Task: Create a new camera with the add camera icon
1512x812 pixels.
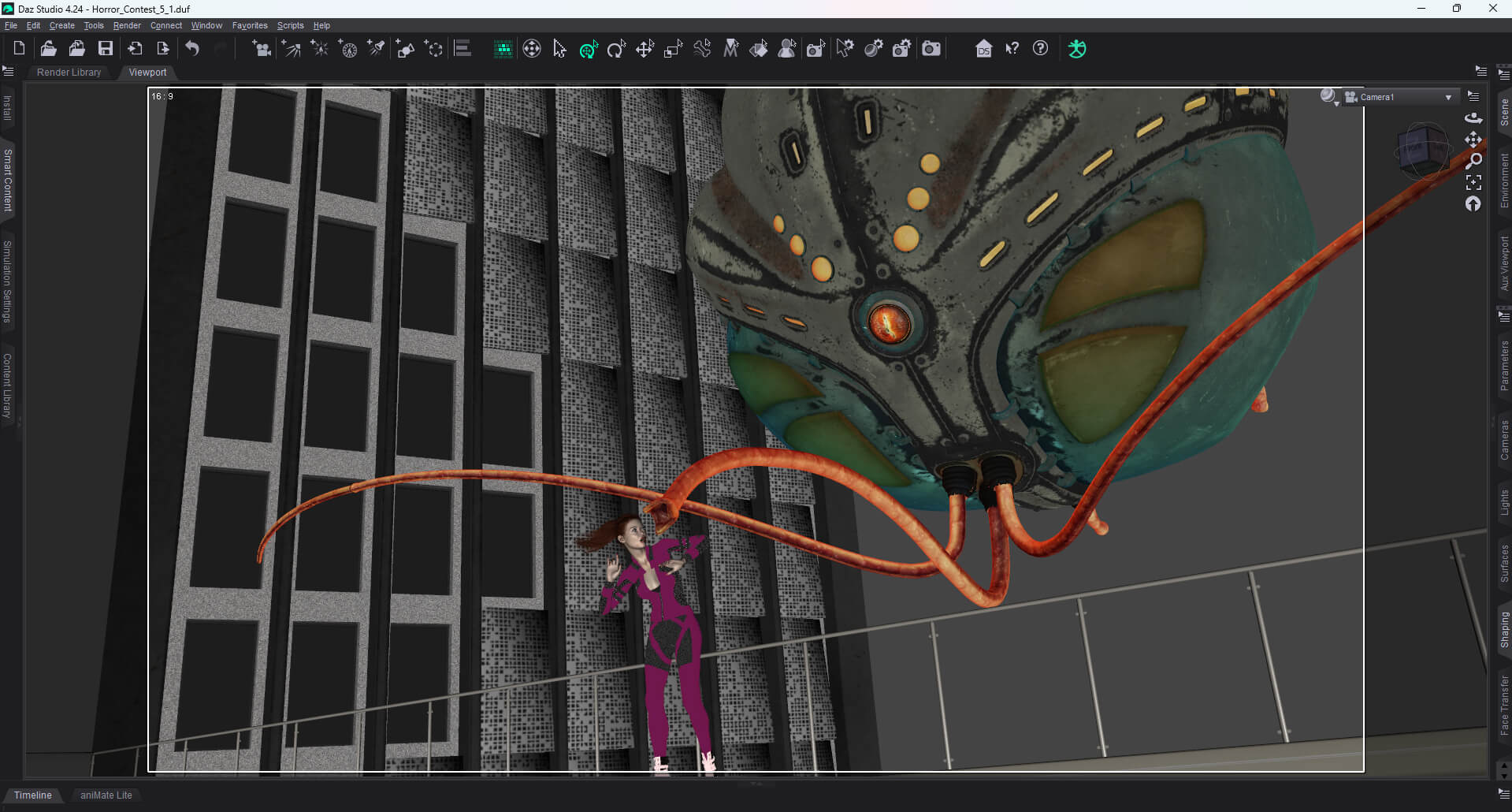Action: [x=261, y=49]
